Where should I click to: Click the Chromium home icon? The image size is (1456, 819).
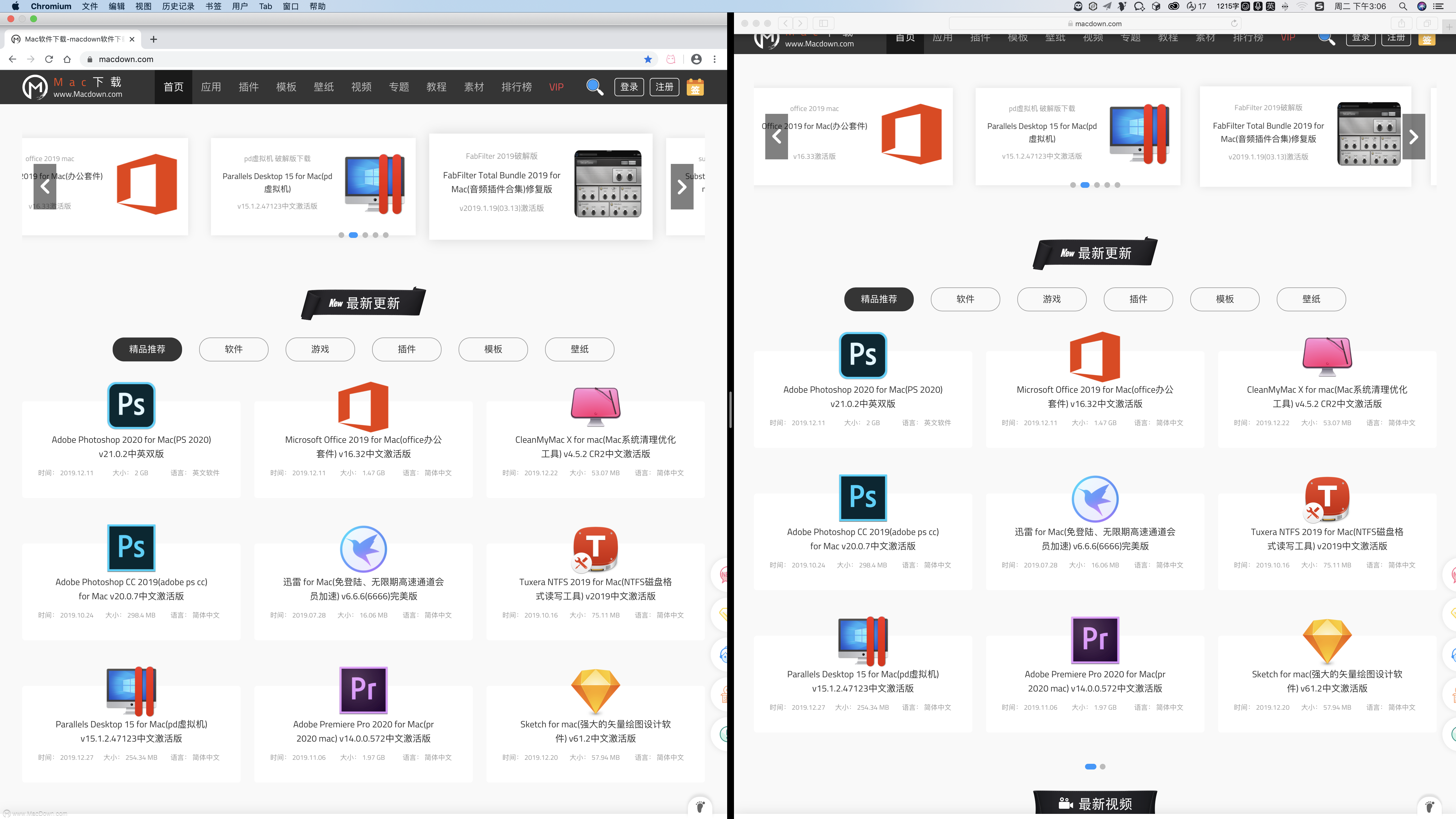[67, 59]
